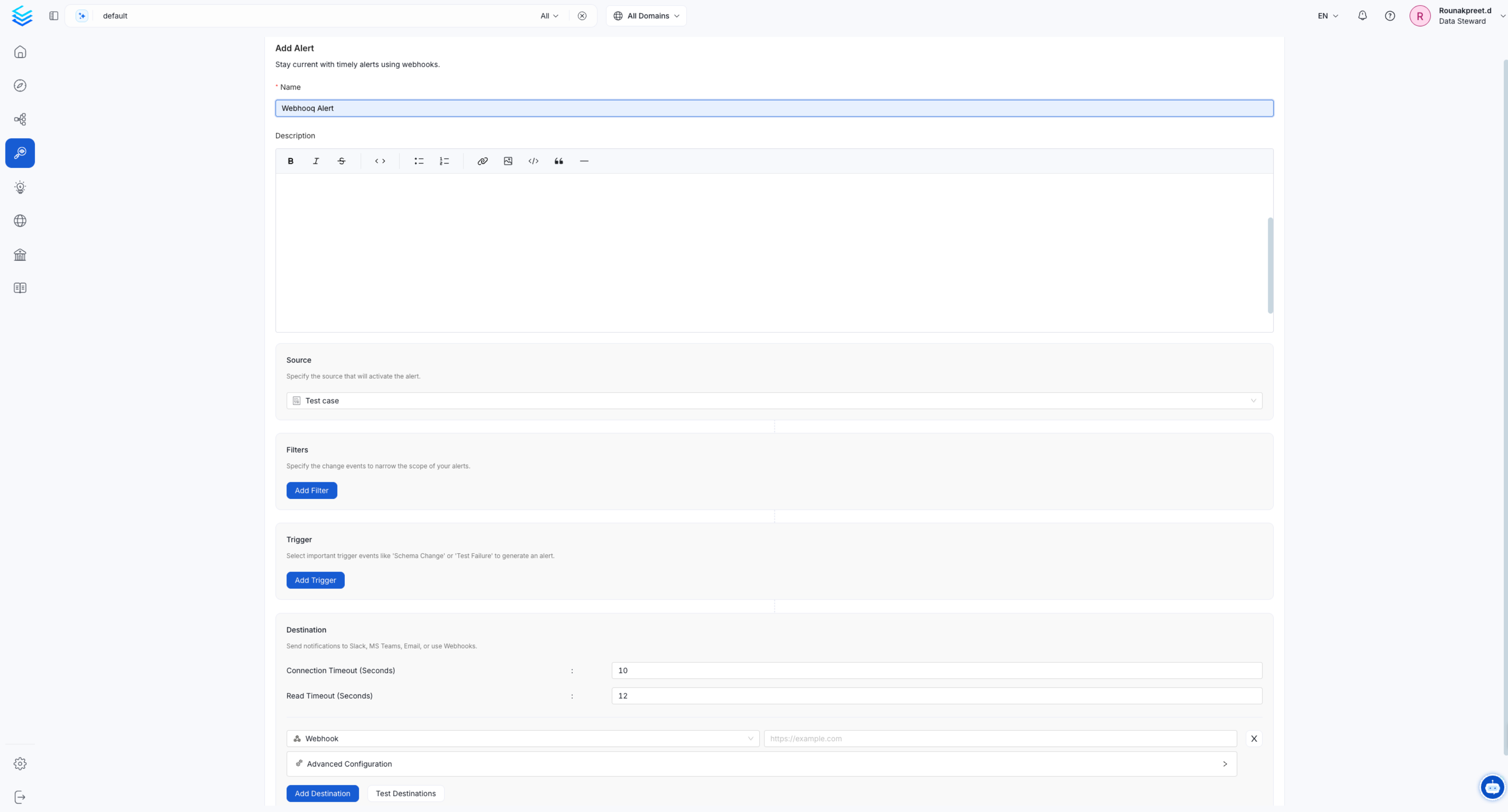The width and height of the screenshot is (1508, 812).
Task: Insert image into description editor
Action: coord(508,161)
